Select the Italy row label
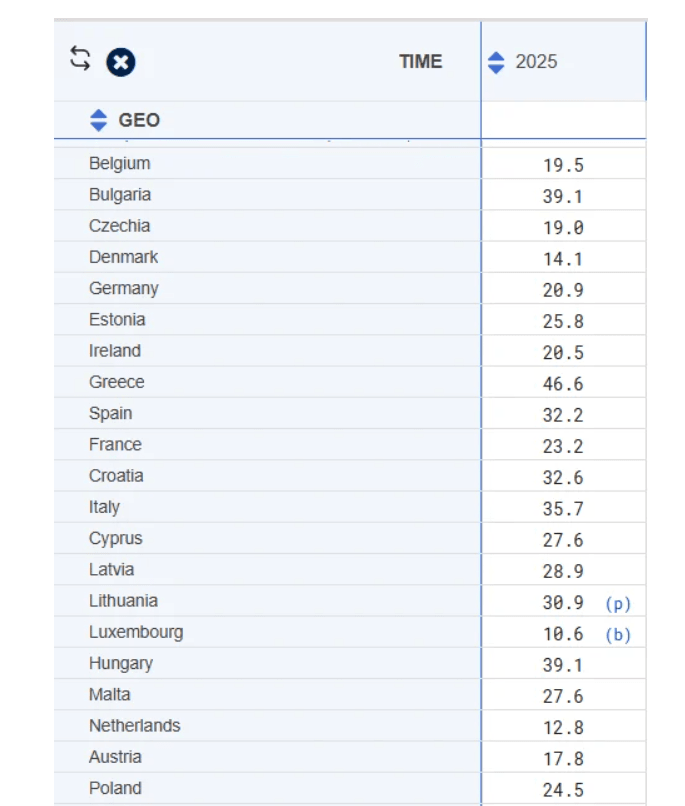 click(104, 507)
